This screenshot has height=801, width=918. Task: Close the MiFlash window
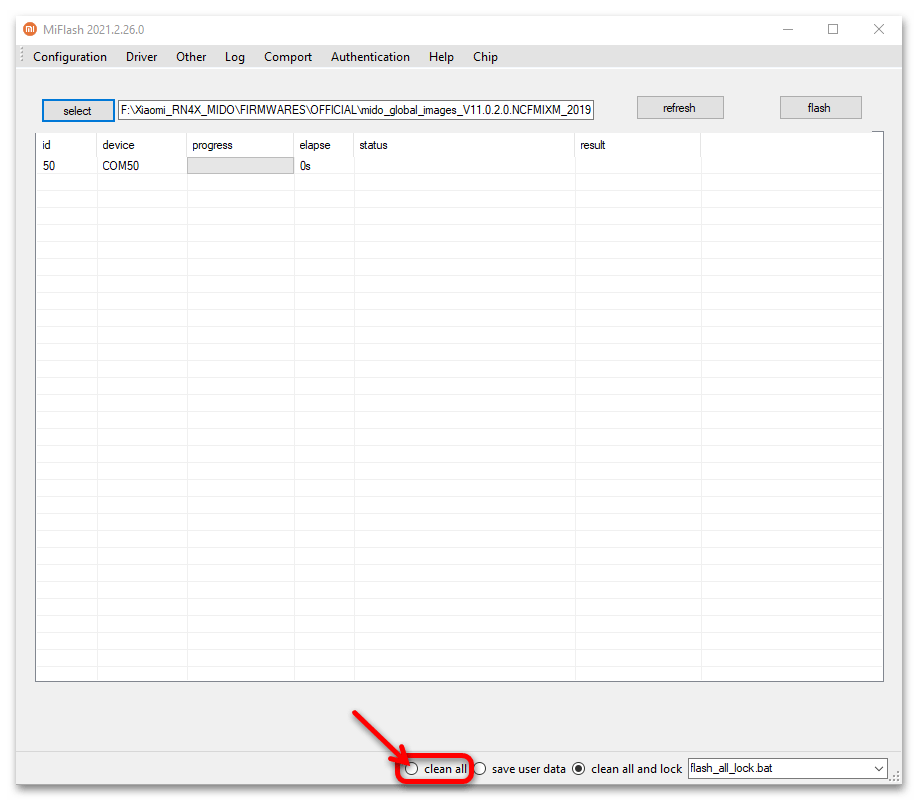pyautogui.click(x=879, y=29)
